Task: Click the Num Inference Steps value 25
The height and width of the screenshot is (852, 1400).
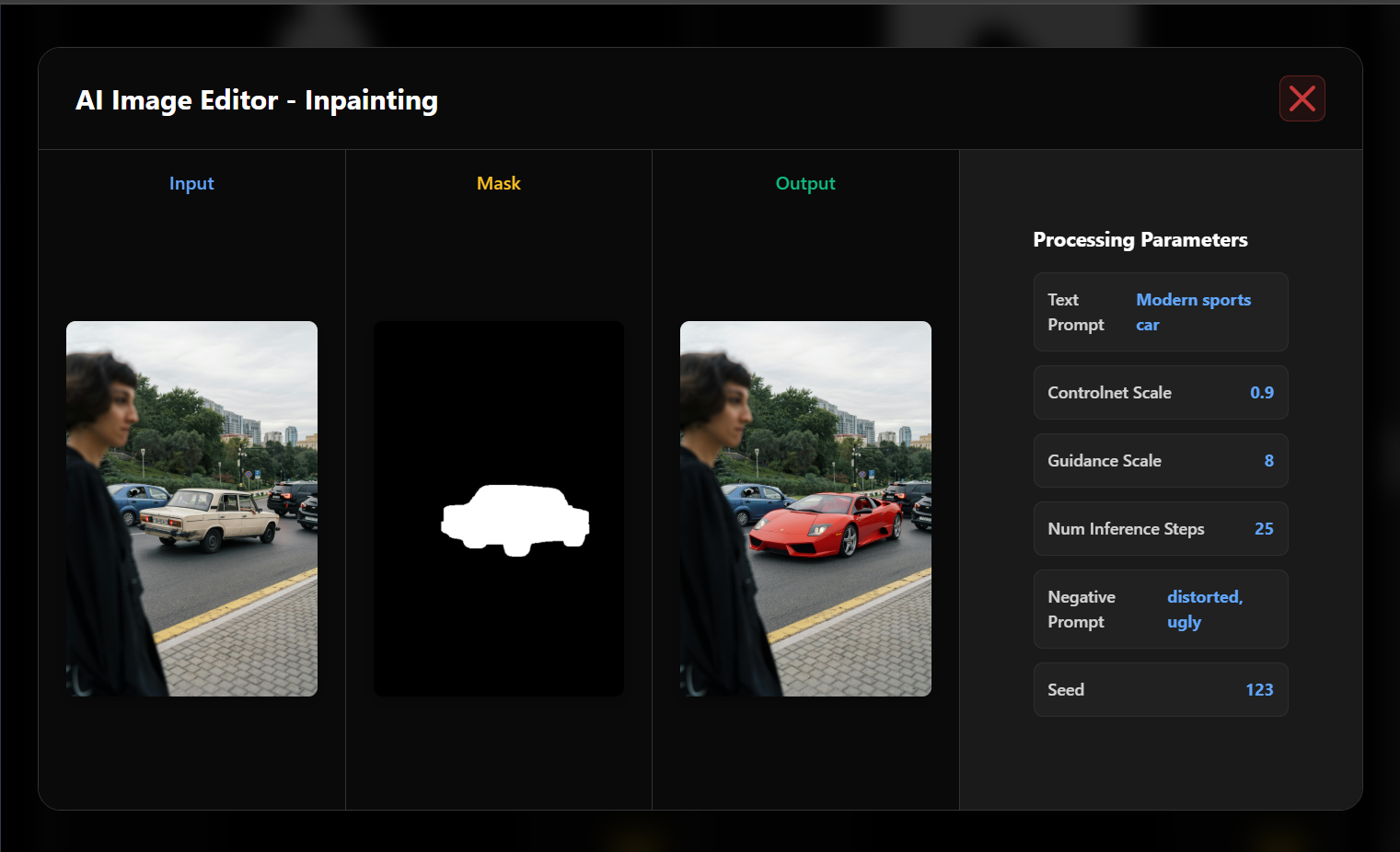Action: pos(1264,529)
